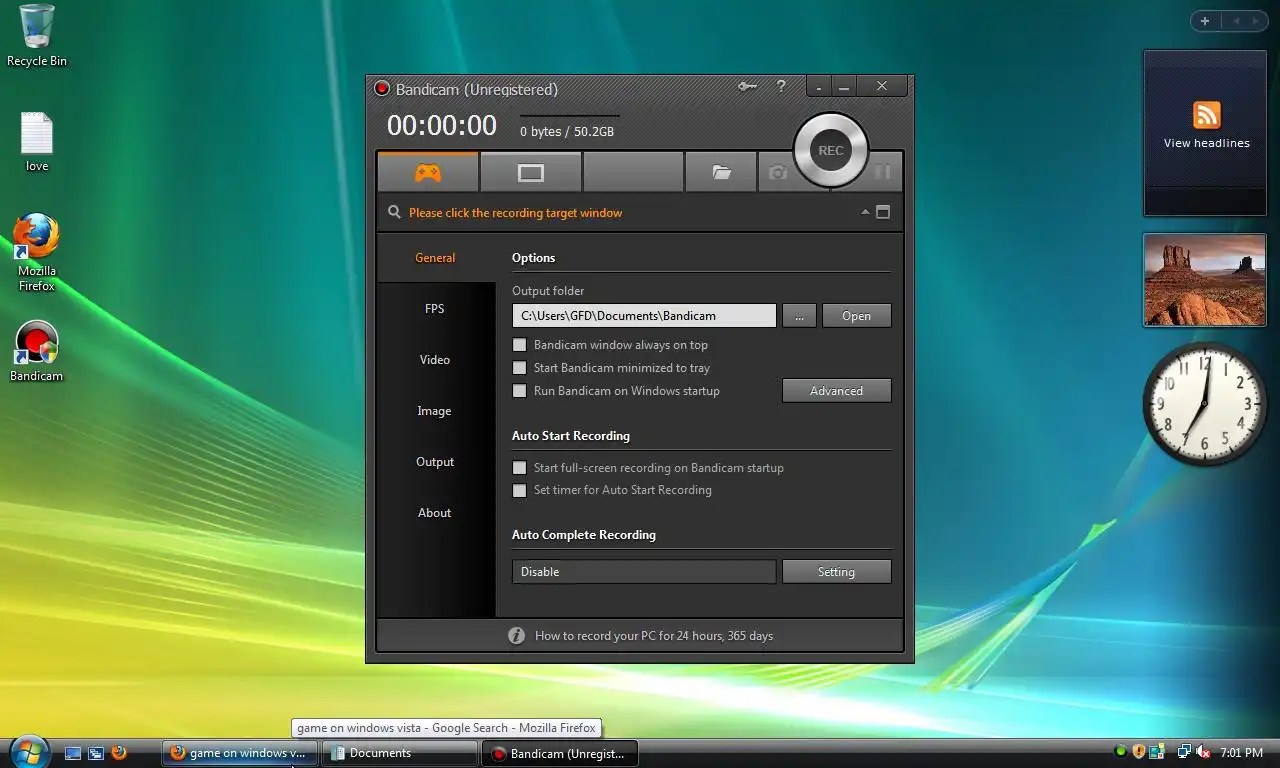
Task: Click the Open output folder button
Action: [x=856, y=316]
